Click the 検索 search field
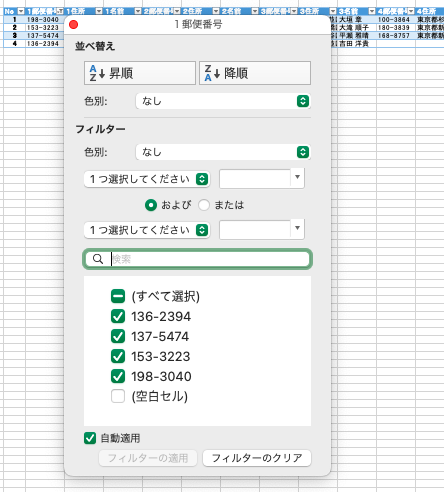 tap(197, 259)
